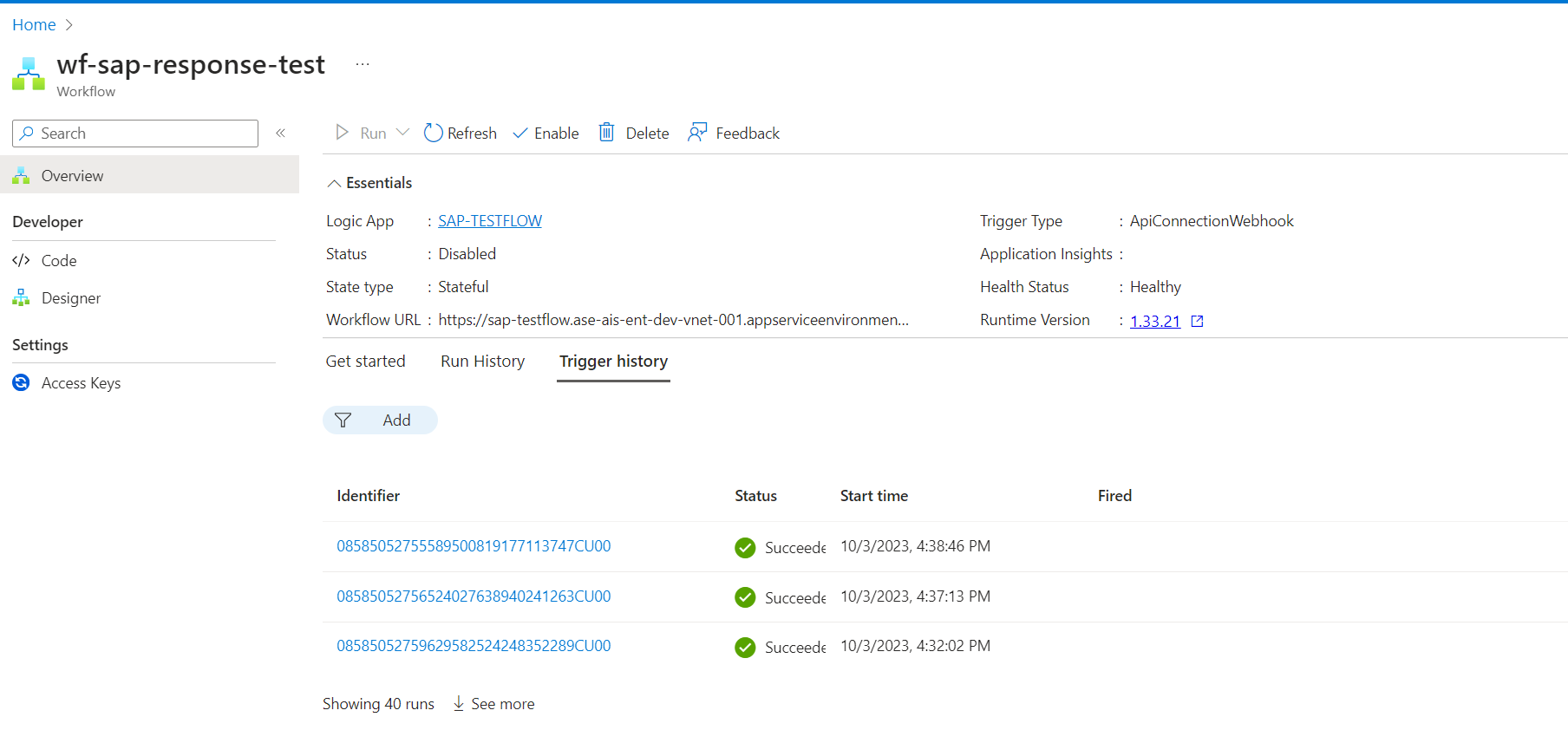
Task: Open trigger 08585052756524027638940241263CU00
Action: [x=474, y=596]
